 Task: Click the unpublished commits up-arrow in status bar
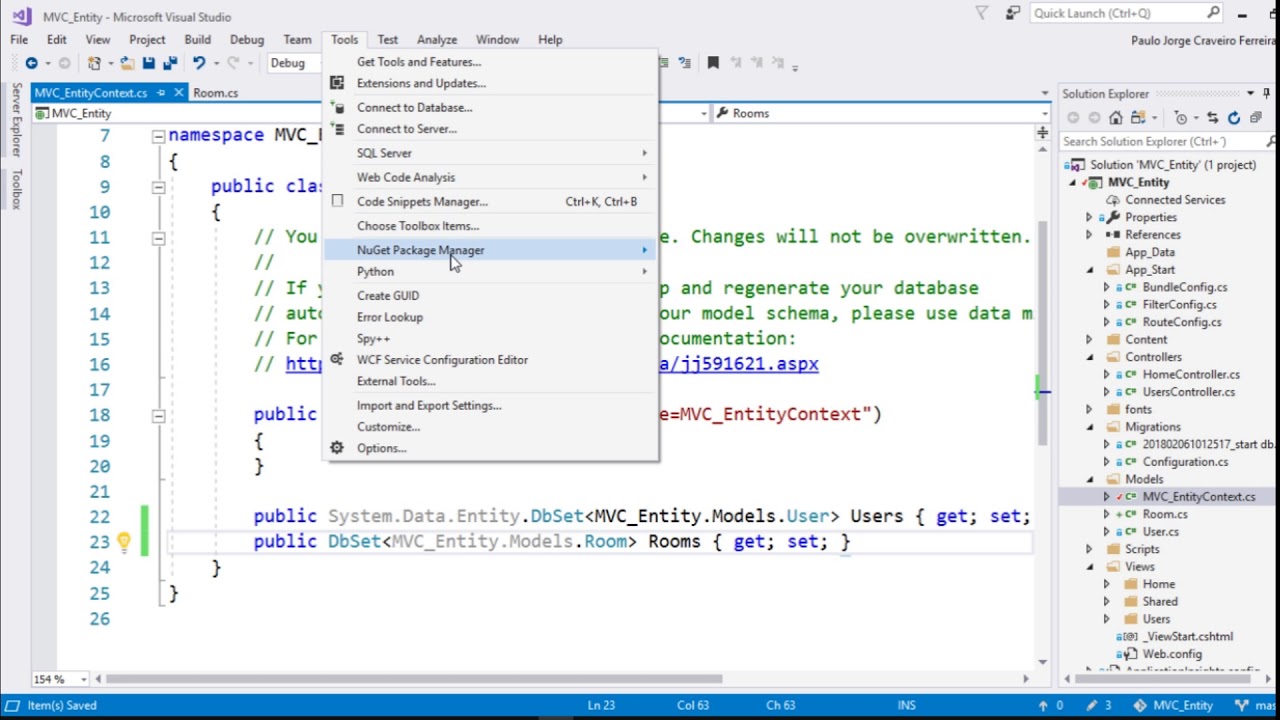click(x=1044, y=705)
